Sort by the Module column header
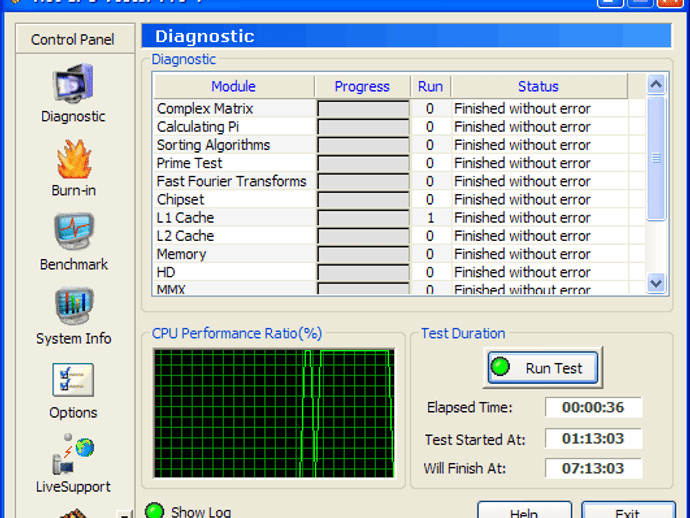690x518 pixels. pos(234,86)
